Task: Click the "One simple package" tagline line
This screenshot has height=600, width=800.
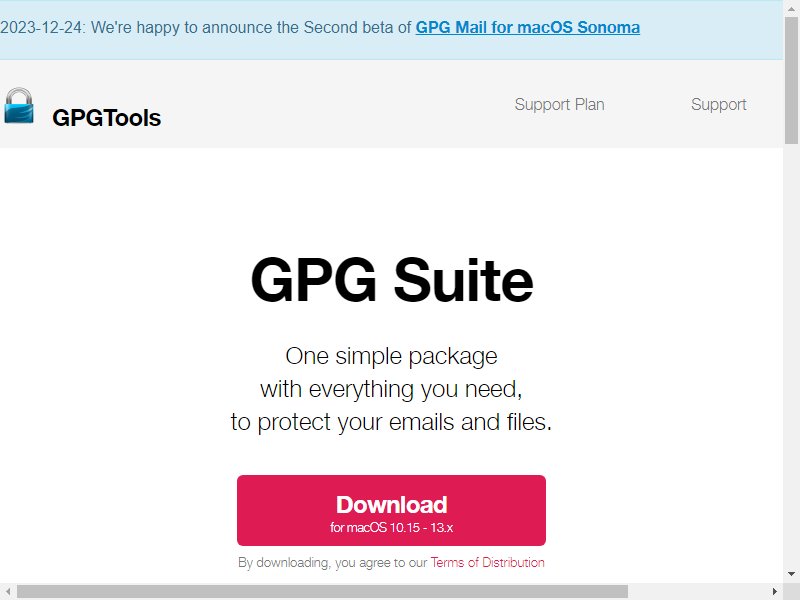Action: pyautogui.click(x=391, y=356)
